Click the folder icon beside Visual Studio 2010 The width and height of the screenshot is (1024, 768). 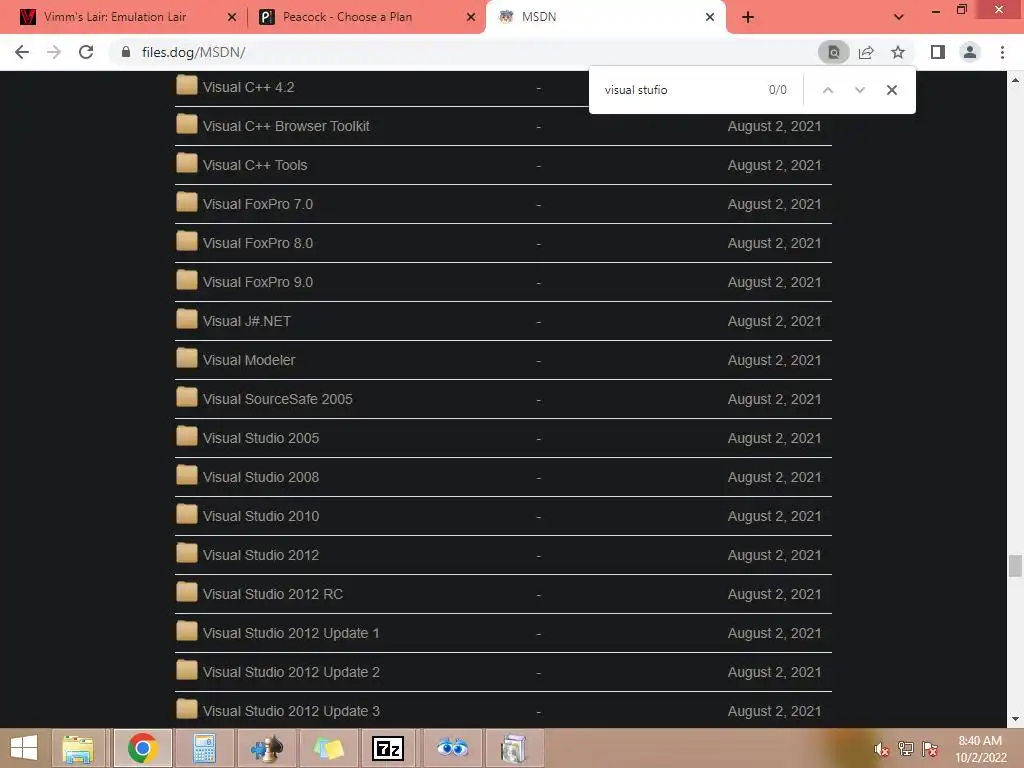point(187,515)
